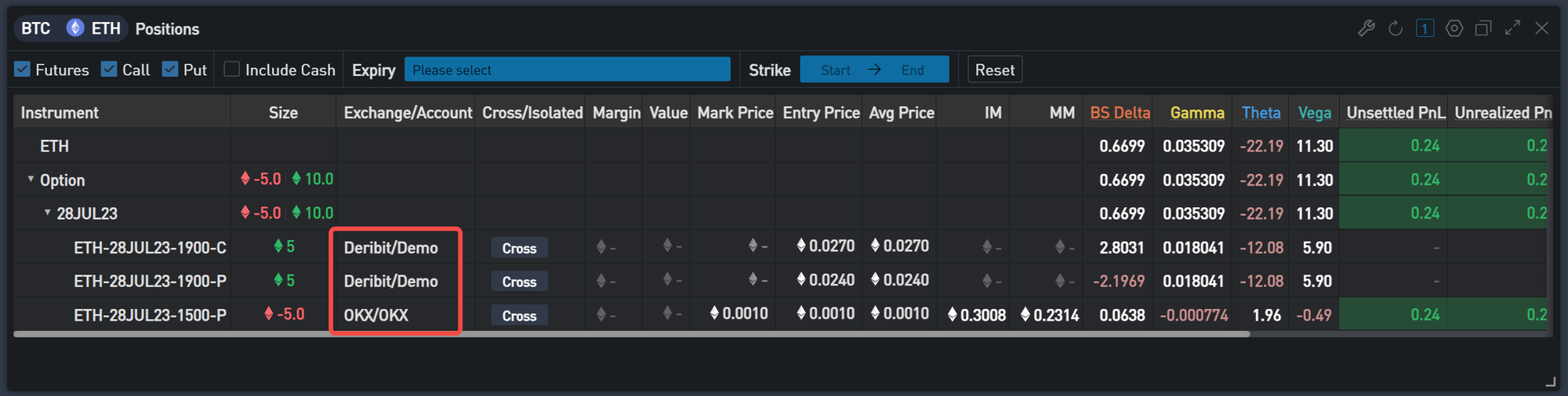
Task: Collapse the Option tree row
Action: [31, 180]
